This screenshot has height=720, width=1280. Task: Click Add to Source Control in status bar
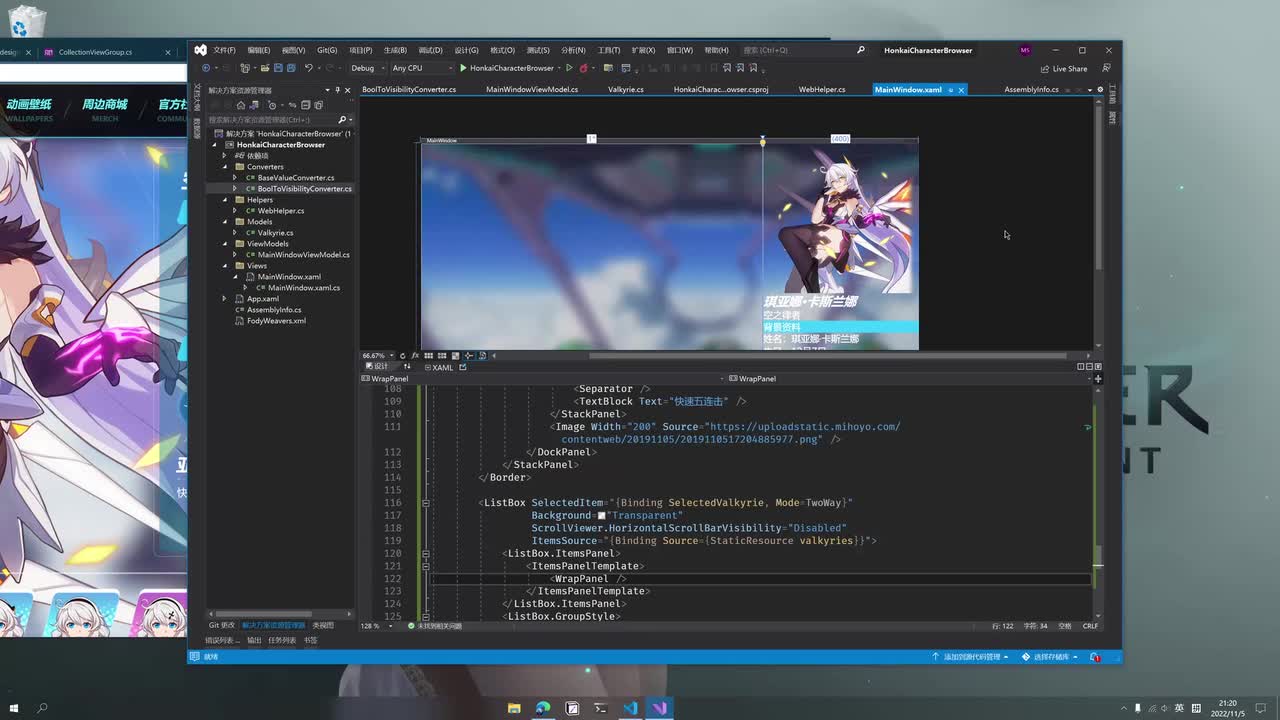(x=972, y=657)
